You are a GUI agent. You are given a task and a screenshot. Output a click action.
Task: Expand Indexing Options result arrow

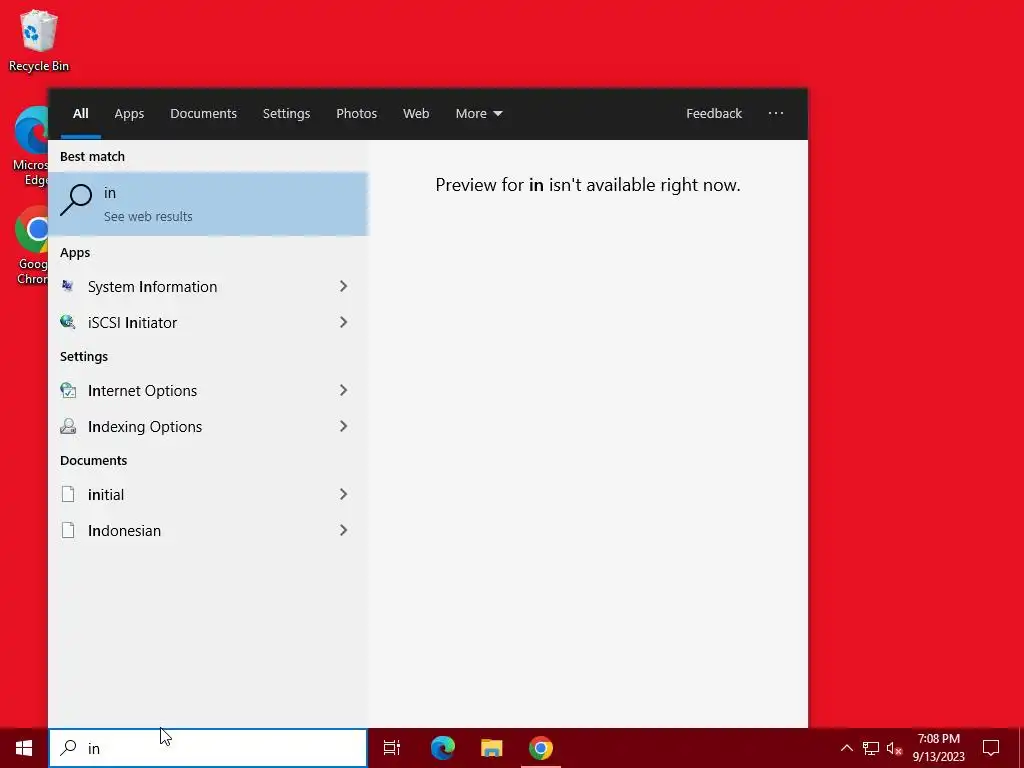click(x=343, y=426)
